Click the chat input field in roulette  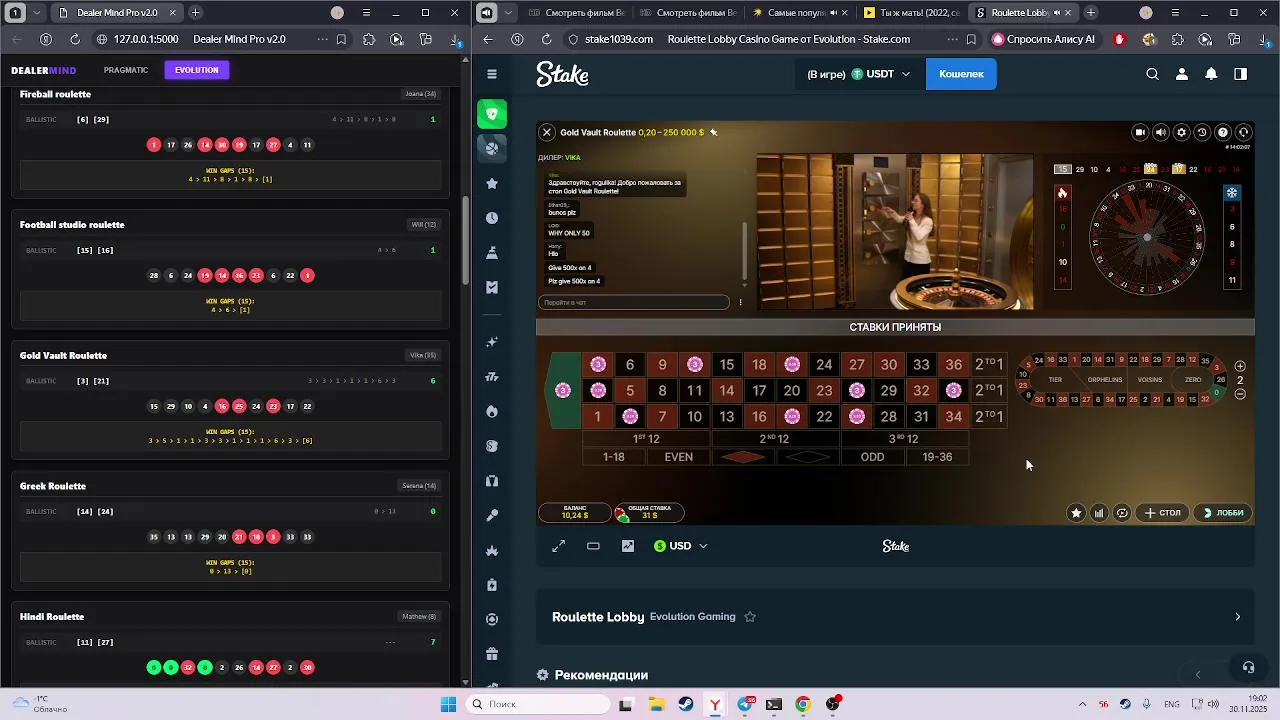[634, 302]
